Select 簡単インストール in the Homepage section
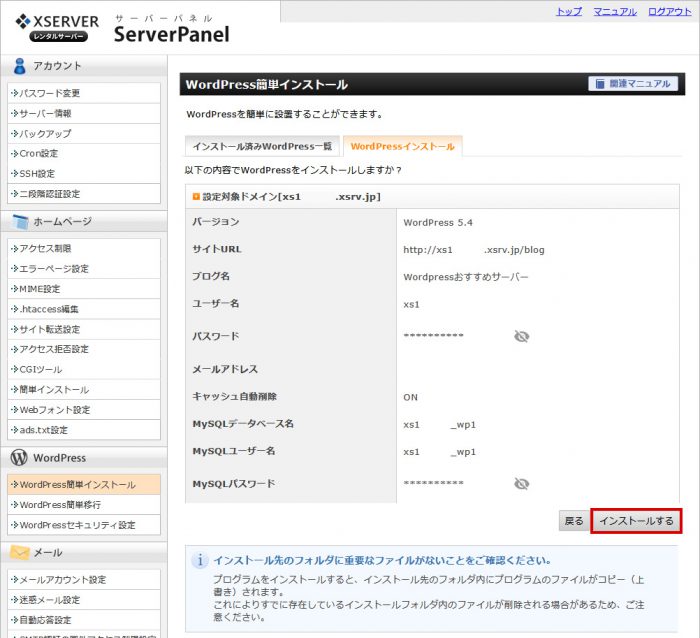The image size is (700, 638). click(84, 390)
